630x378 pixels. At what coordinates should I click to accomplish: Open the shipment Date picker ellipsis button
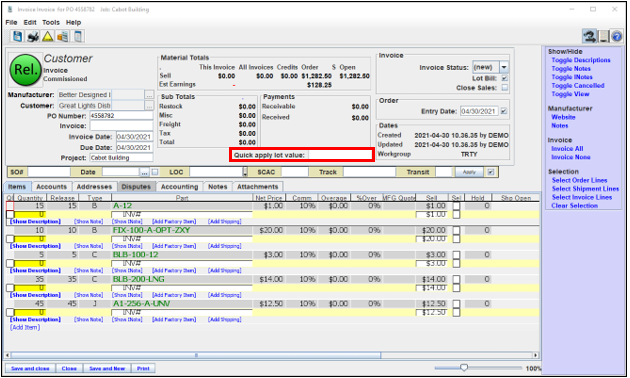point(144,172)
